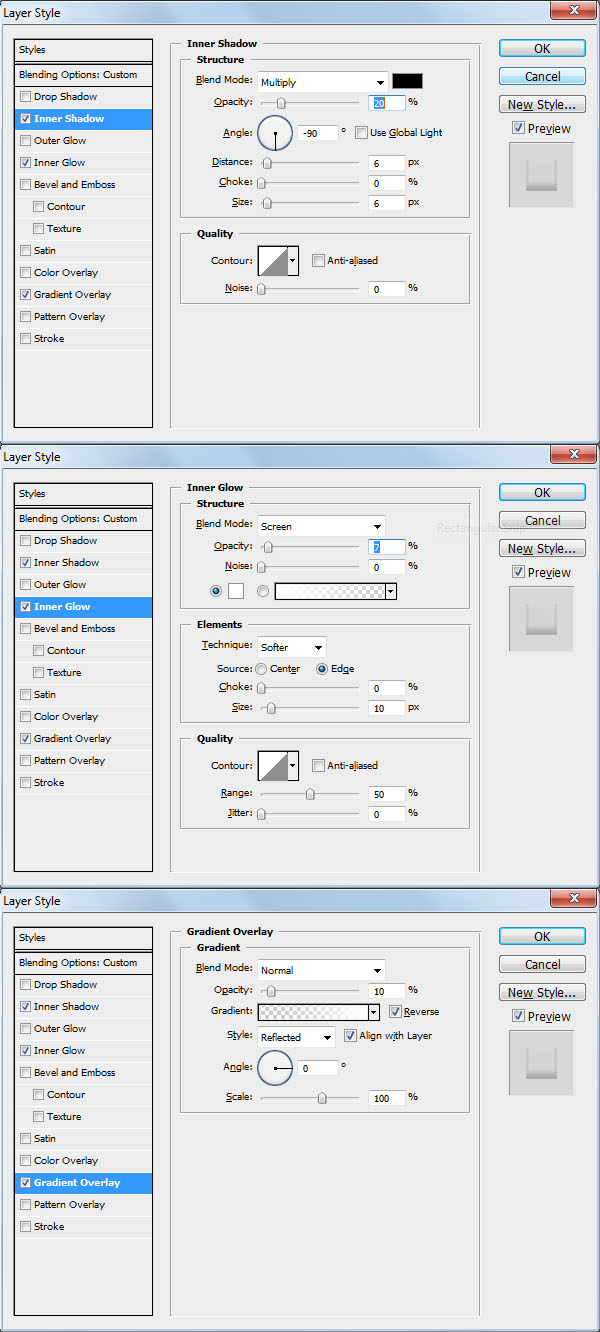Expand gradient picker arrow in Gradient Overlay dialog
Image resolution: width=600 pixels, height=1332 pixels.
(373, 1012)
